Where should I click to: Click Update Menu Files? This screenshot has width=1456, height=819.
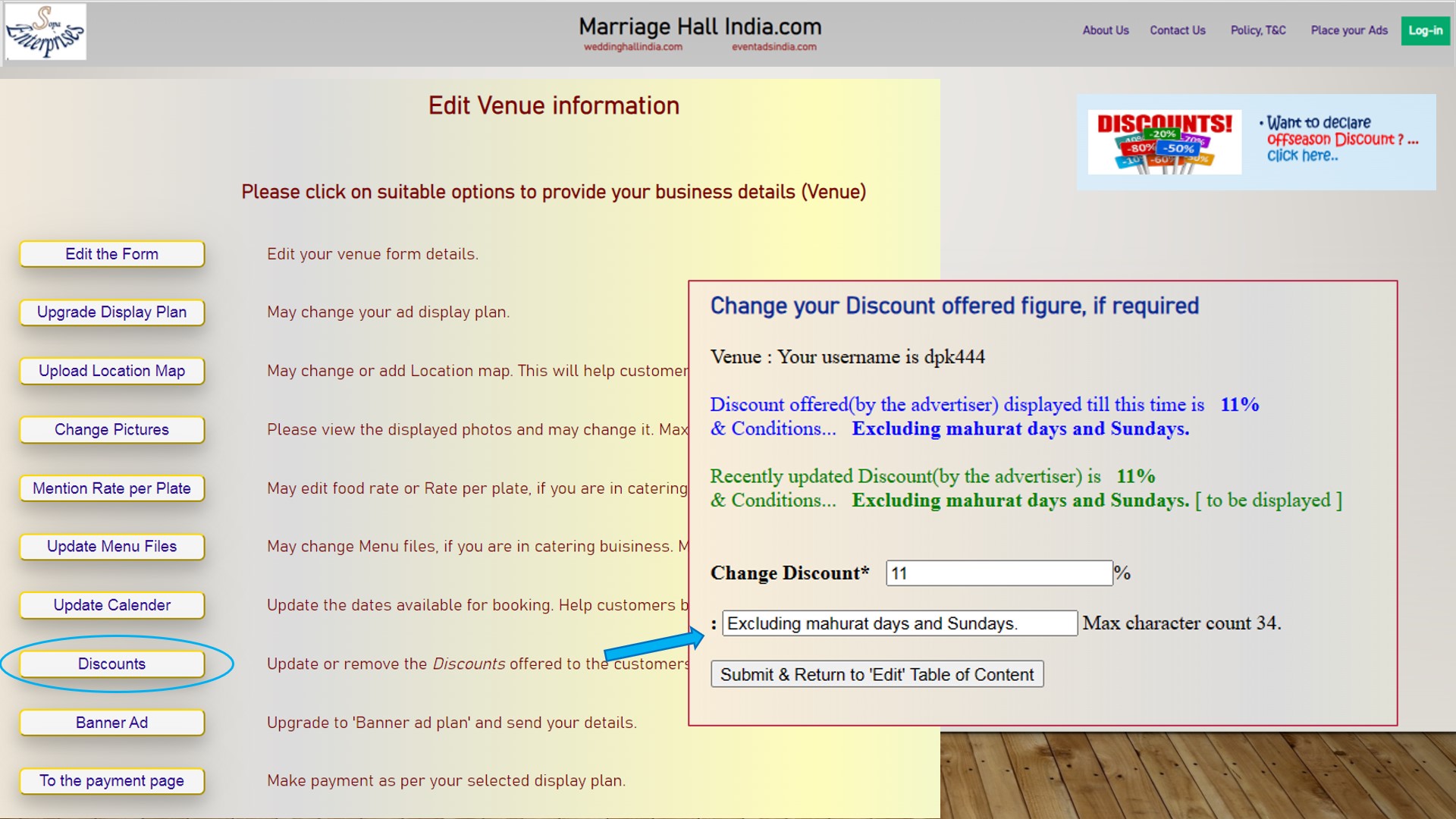[x=112, y=547]
